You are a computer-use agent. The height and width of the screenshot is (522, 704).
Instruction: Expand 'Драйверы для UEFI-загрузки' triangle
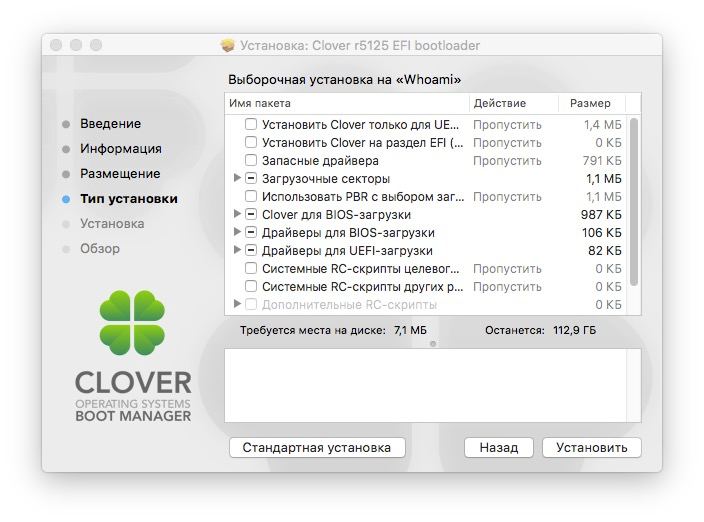[x=238, y=250]
